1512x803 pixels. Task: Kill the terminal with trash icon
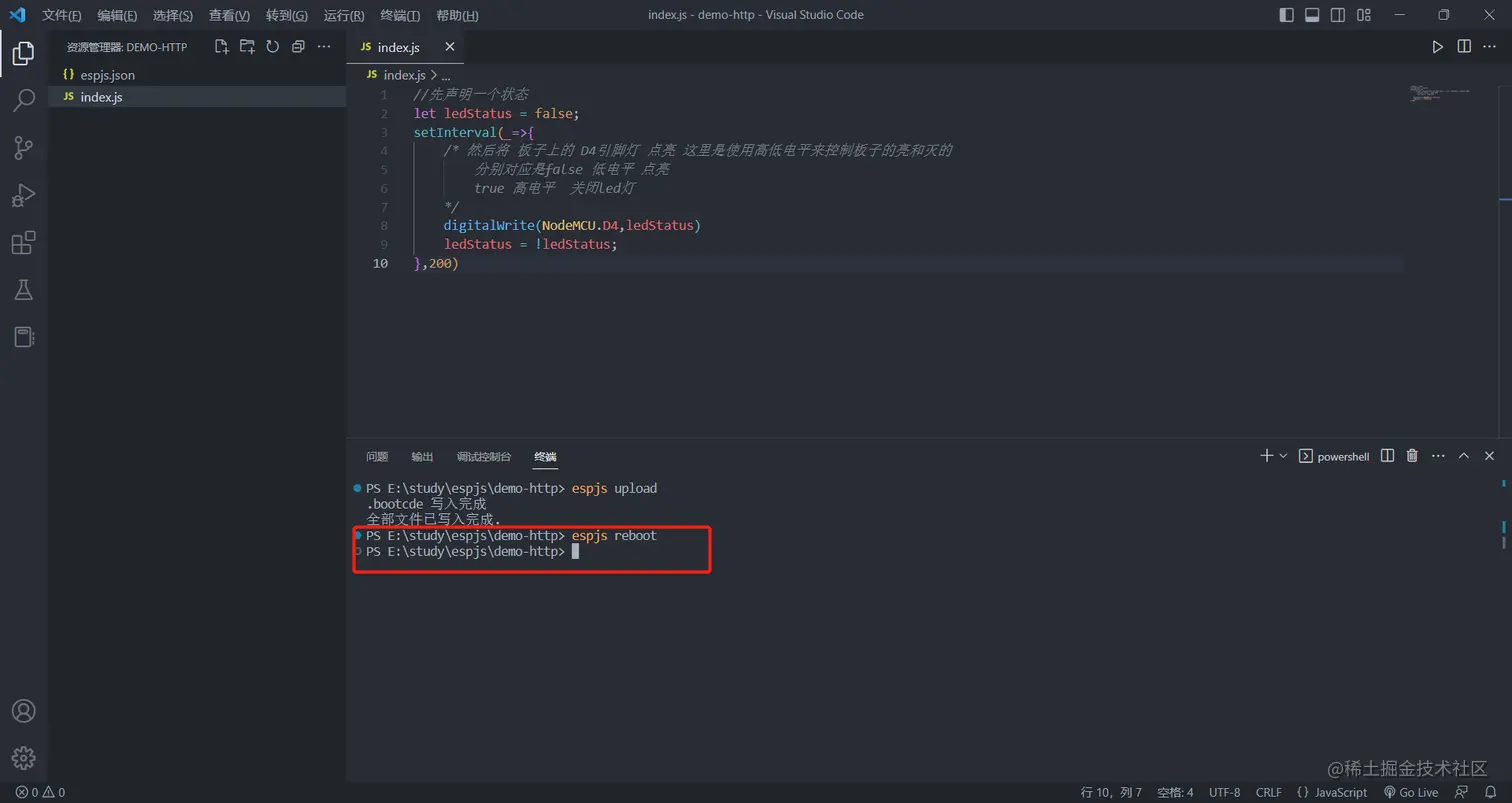[x=1412, y=456]
